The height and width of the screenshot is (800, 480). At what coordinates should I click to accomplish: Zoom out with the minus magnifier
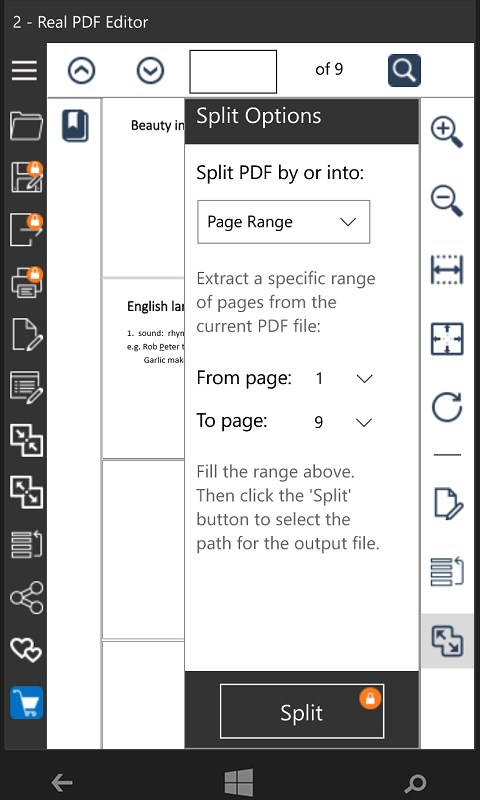tap(447, 201)
